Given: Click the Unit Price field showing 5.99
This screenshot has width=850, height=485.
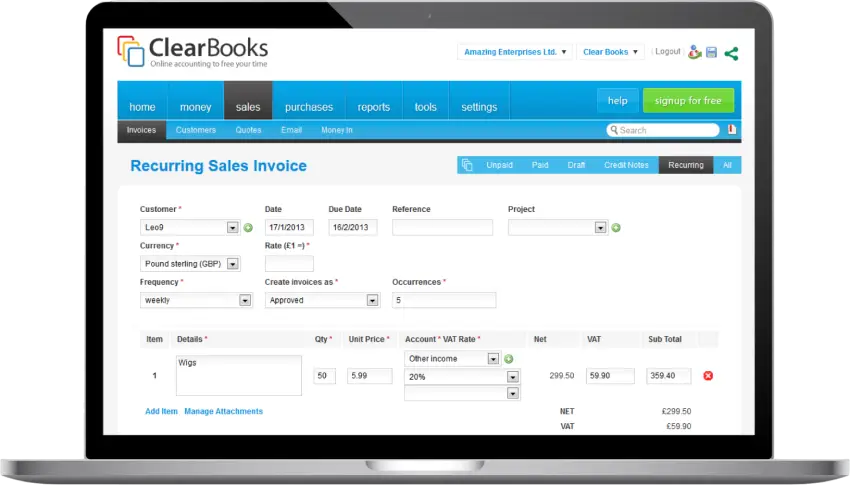Looking at the screenshot, I should [370, 376].
